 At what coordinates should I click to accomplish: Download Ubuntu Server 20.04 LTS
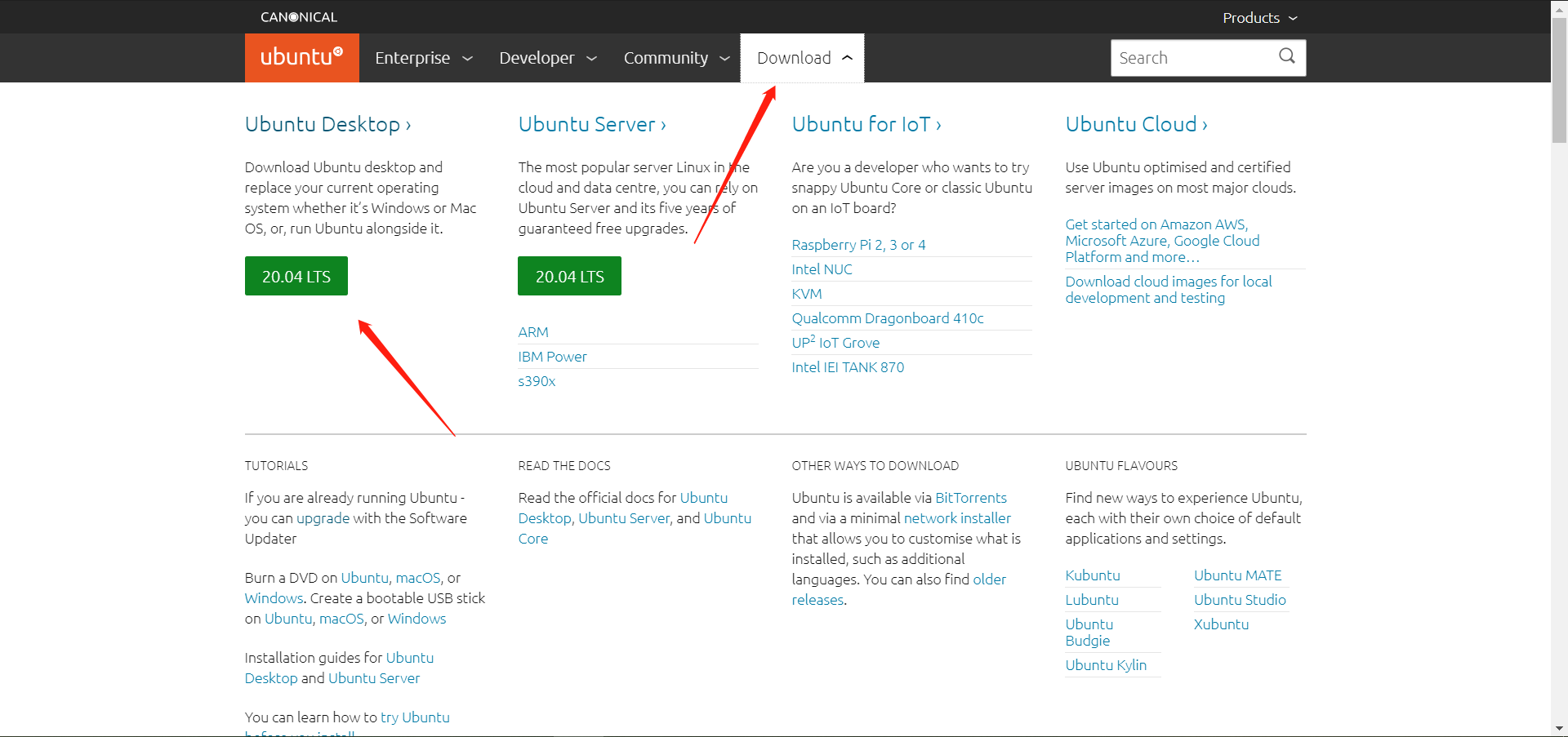(x=569, y=276)
